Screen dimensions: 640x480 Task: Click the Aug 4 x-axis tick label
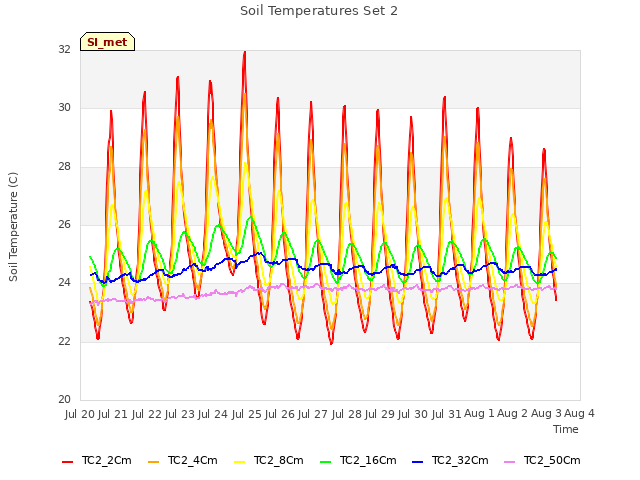(579, 414)
